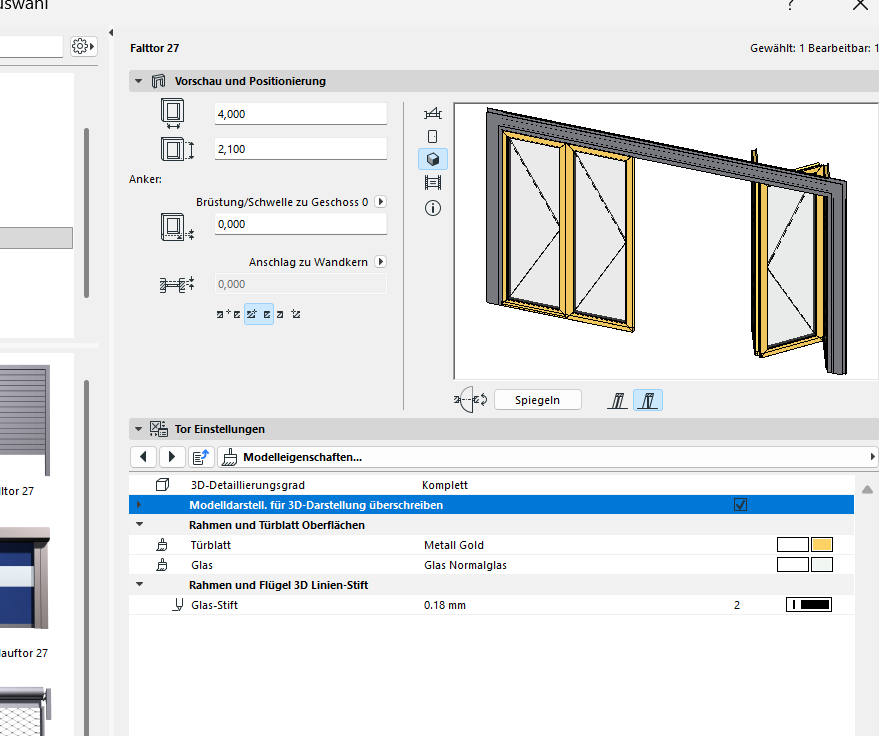Click the page list icon next to Modelleigenschaften
This screenshot has width=879, height=736.
point(201,457)
